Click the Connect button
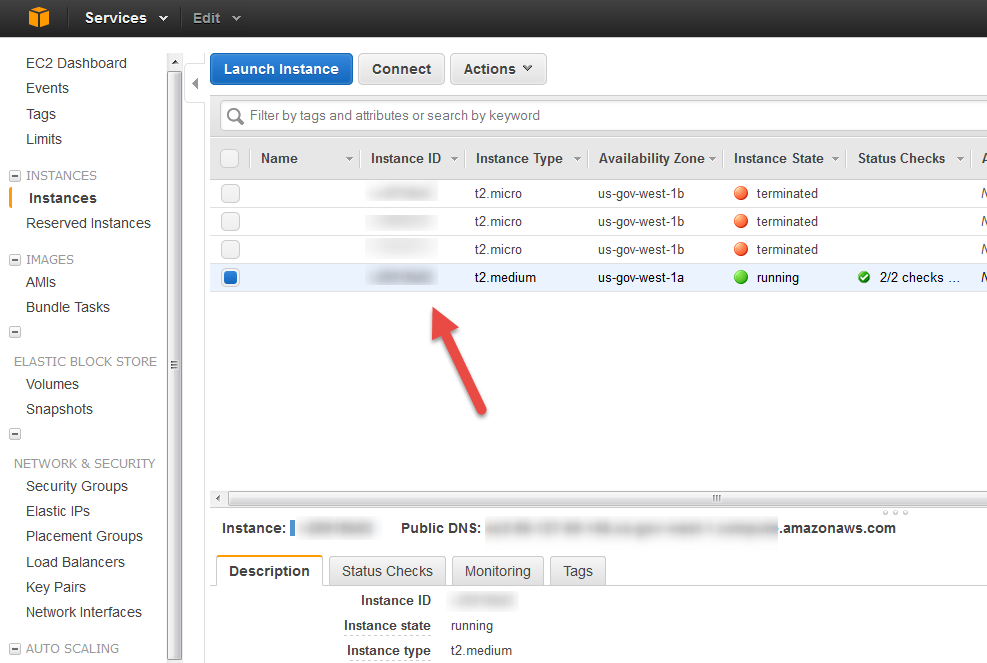Screen dimensions: 987x663 click(400, 69)
